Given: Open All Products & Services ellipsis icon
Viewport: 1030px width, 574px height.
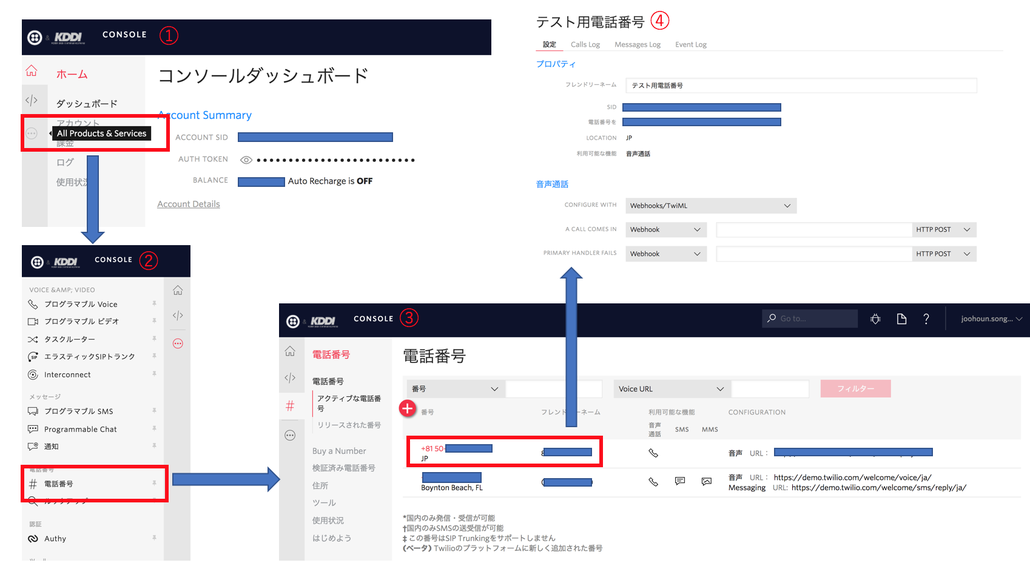Looking at the screenshot, I should [x=32, y=133].
